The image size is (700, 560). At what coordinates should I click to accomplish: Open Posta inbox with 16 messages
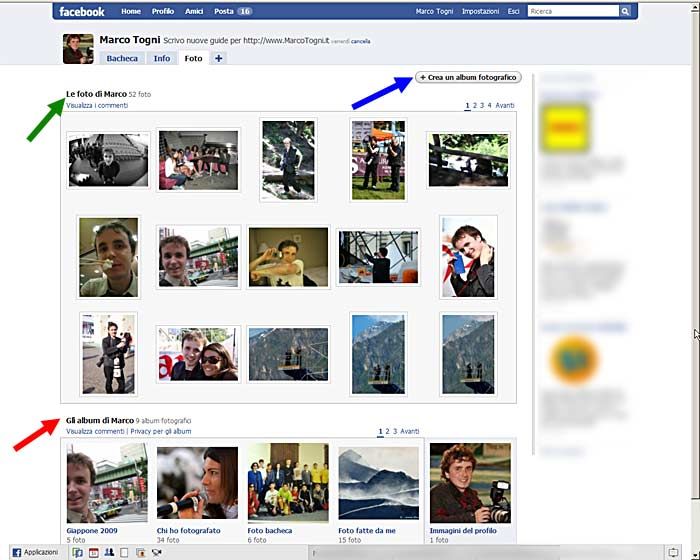point(233,12)
